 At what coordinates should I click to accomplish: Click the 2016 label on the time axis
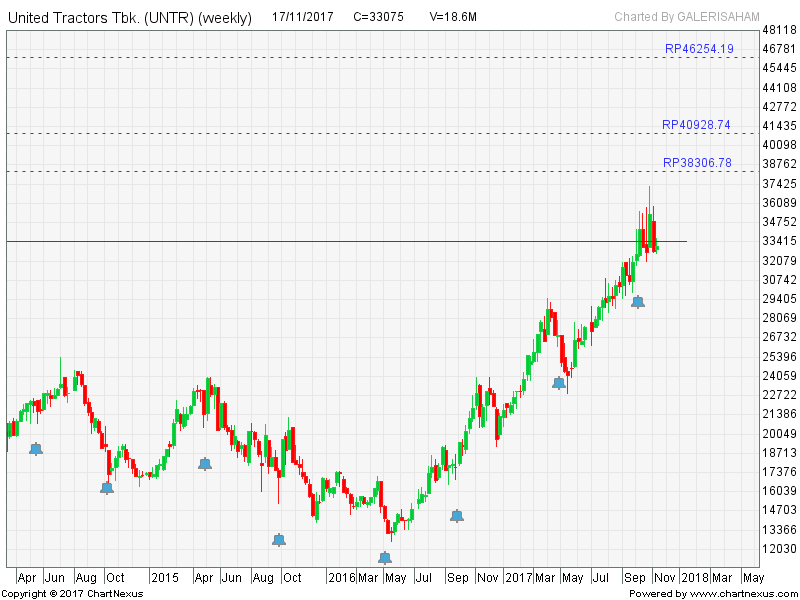click(341, 578)
